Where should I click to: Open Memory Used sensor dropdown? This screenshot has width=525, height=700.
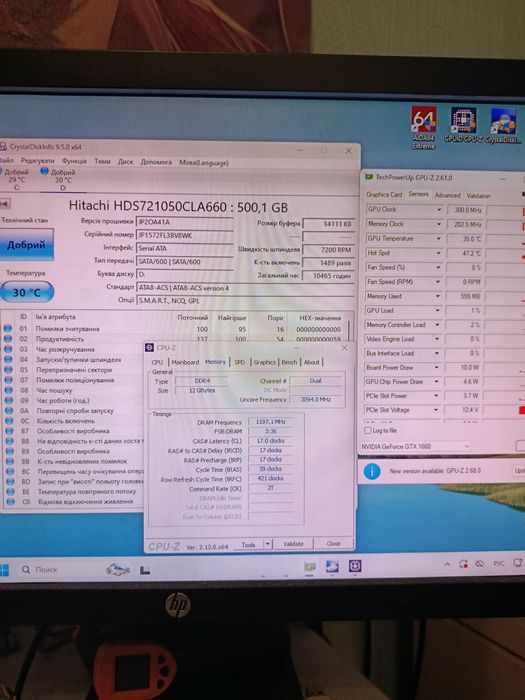tap(439, 296)
